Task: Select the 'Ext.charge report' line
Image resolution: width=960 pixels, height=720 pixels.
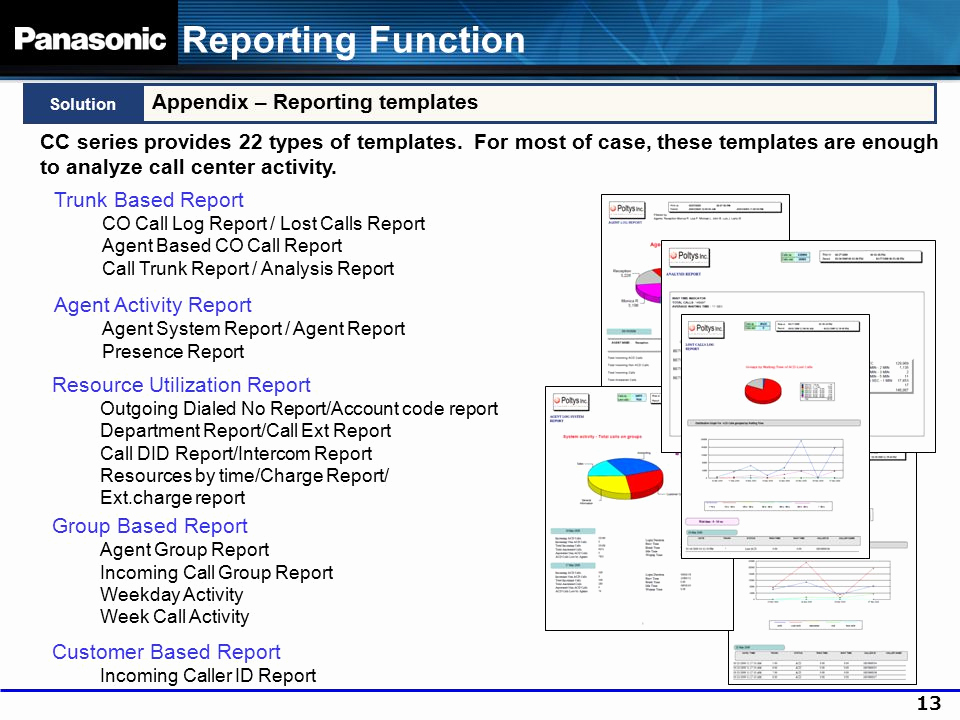Action: [173, 498]
